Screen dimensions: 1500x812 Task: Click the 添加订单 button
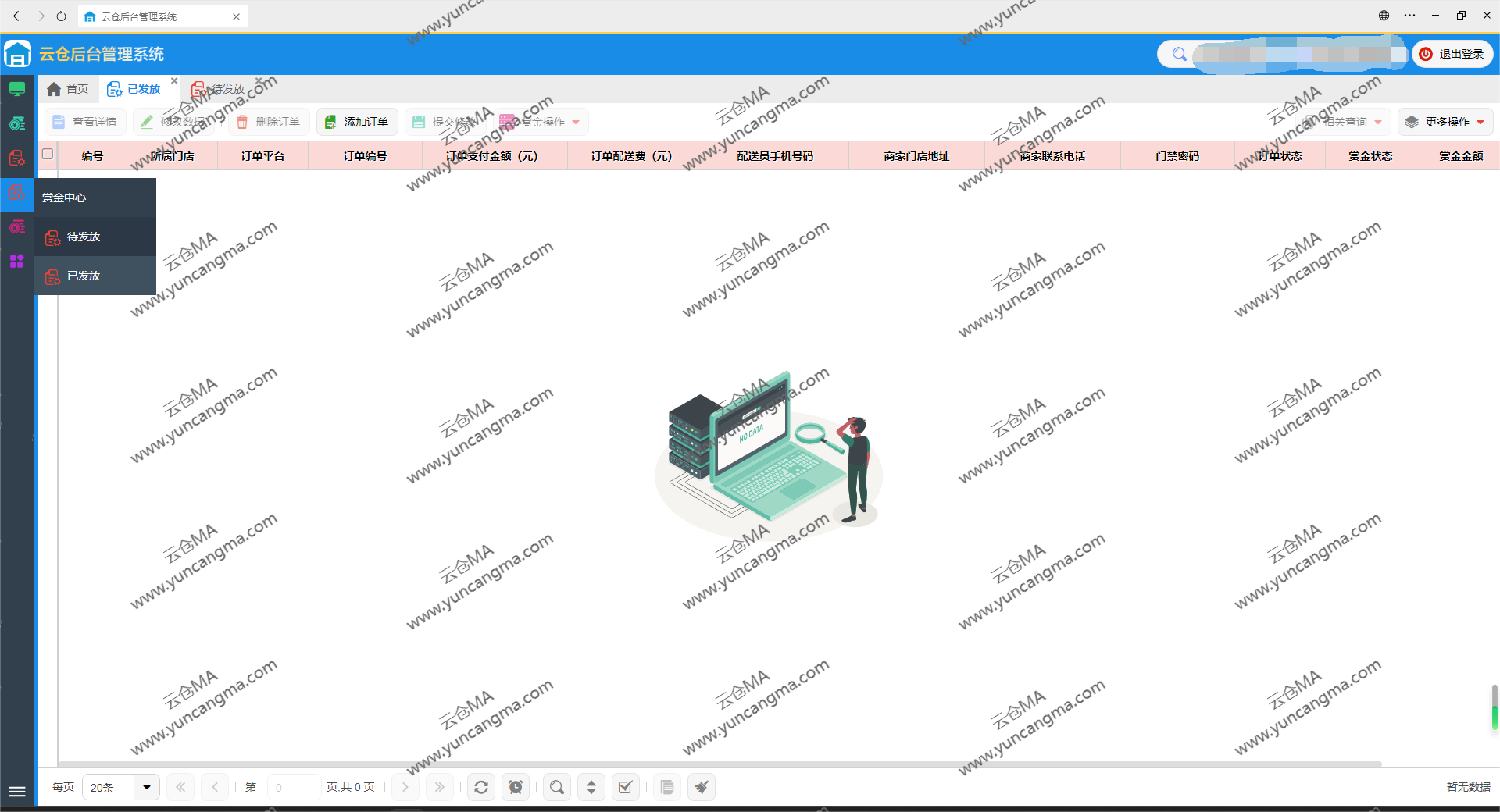(x=357, y=122)
